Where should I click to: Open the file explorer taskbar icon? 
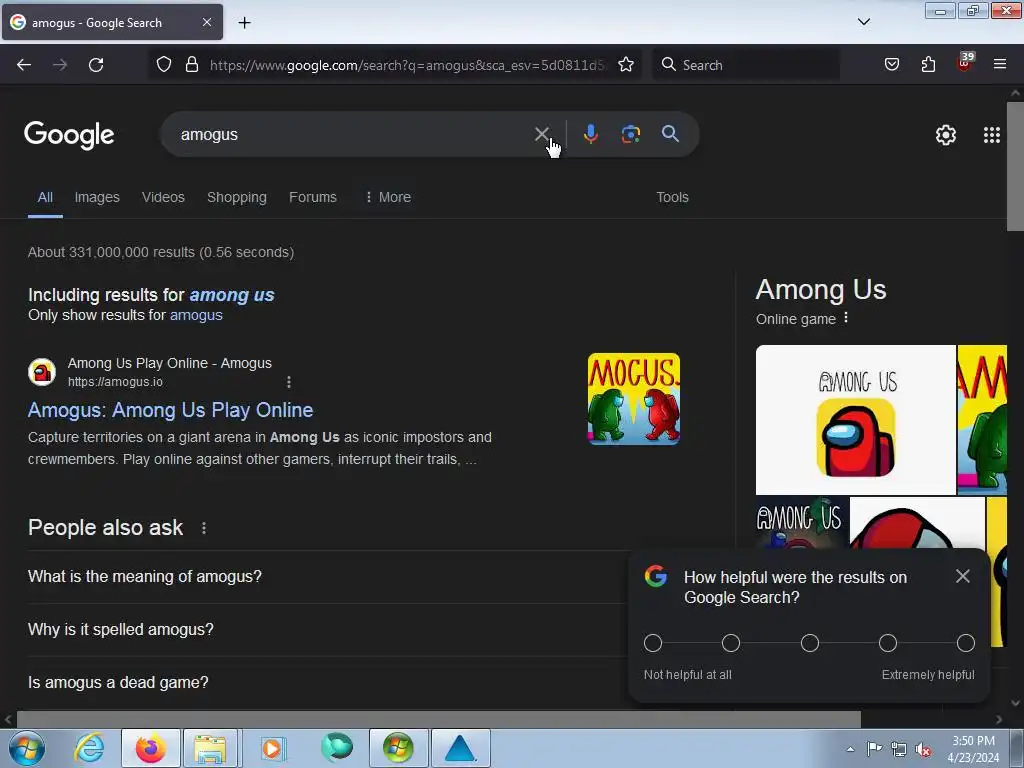coord(210,748)
